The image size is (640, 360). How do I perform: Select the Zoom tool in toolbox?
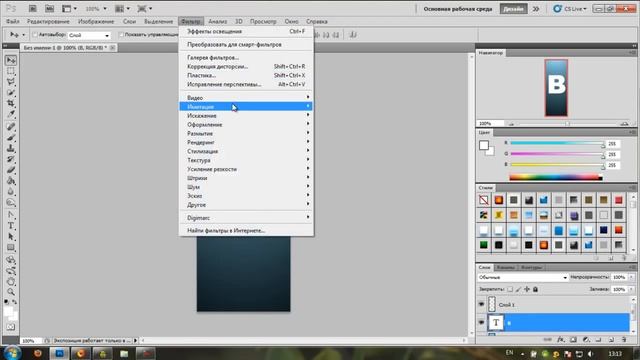(x=11, y=292)
